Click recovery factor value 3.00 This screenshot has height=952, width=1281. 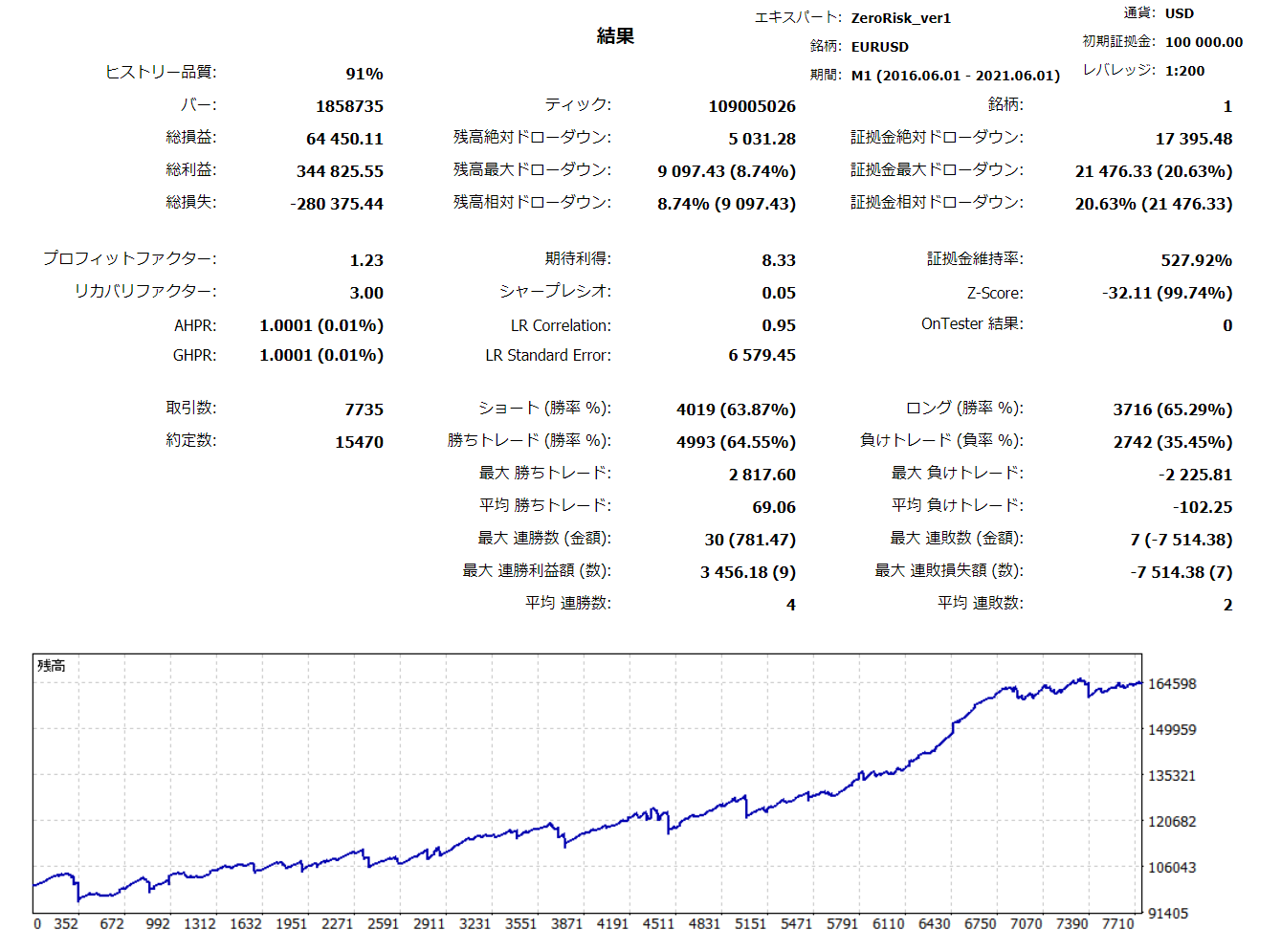tap(366, 293)
